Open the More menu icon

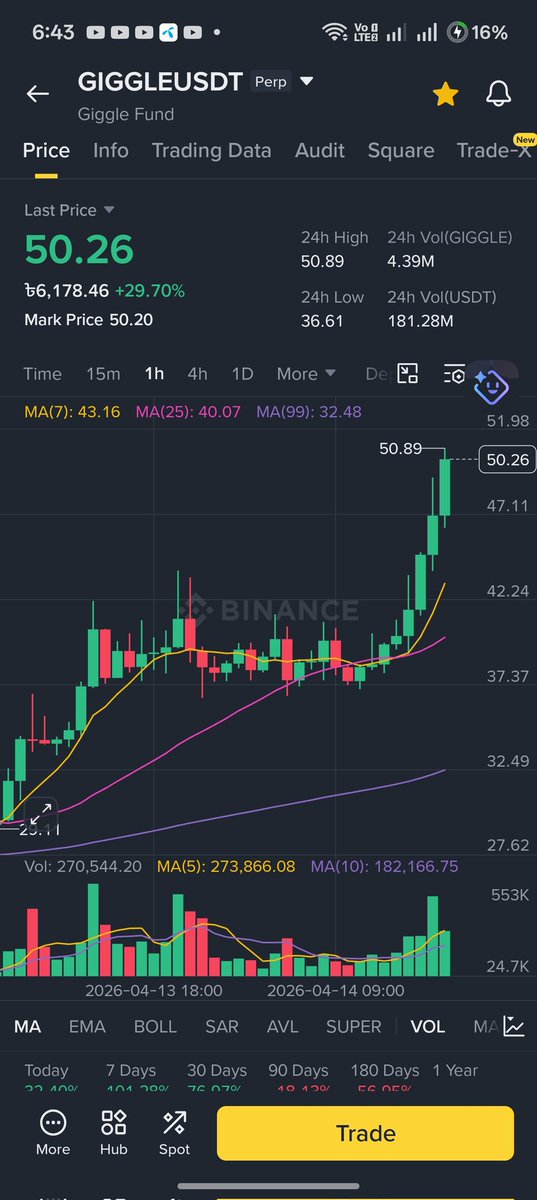53,1133
